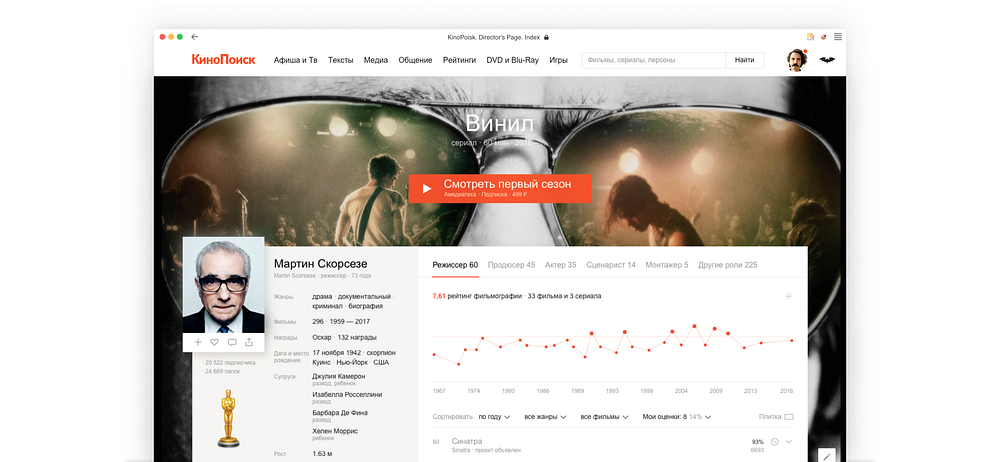Viewport: 1000px width, 462px height.
Task: Select the 'Режиссер 60' tab
Action: pyautogui.click(x=455, y=265)
